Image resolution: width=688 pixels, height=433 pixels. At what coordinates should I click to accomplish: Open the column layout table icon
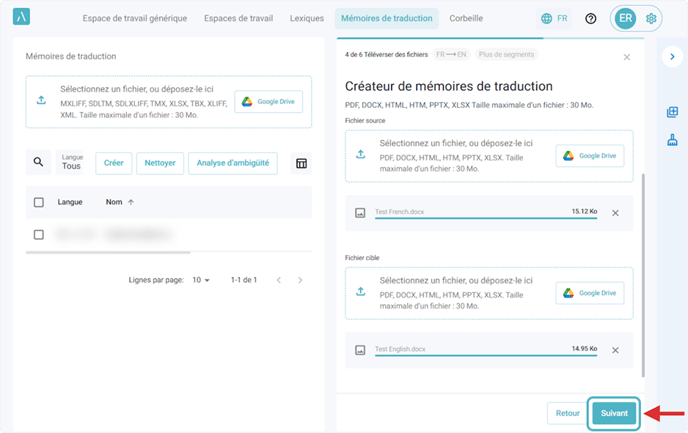(301, 163)
